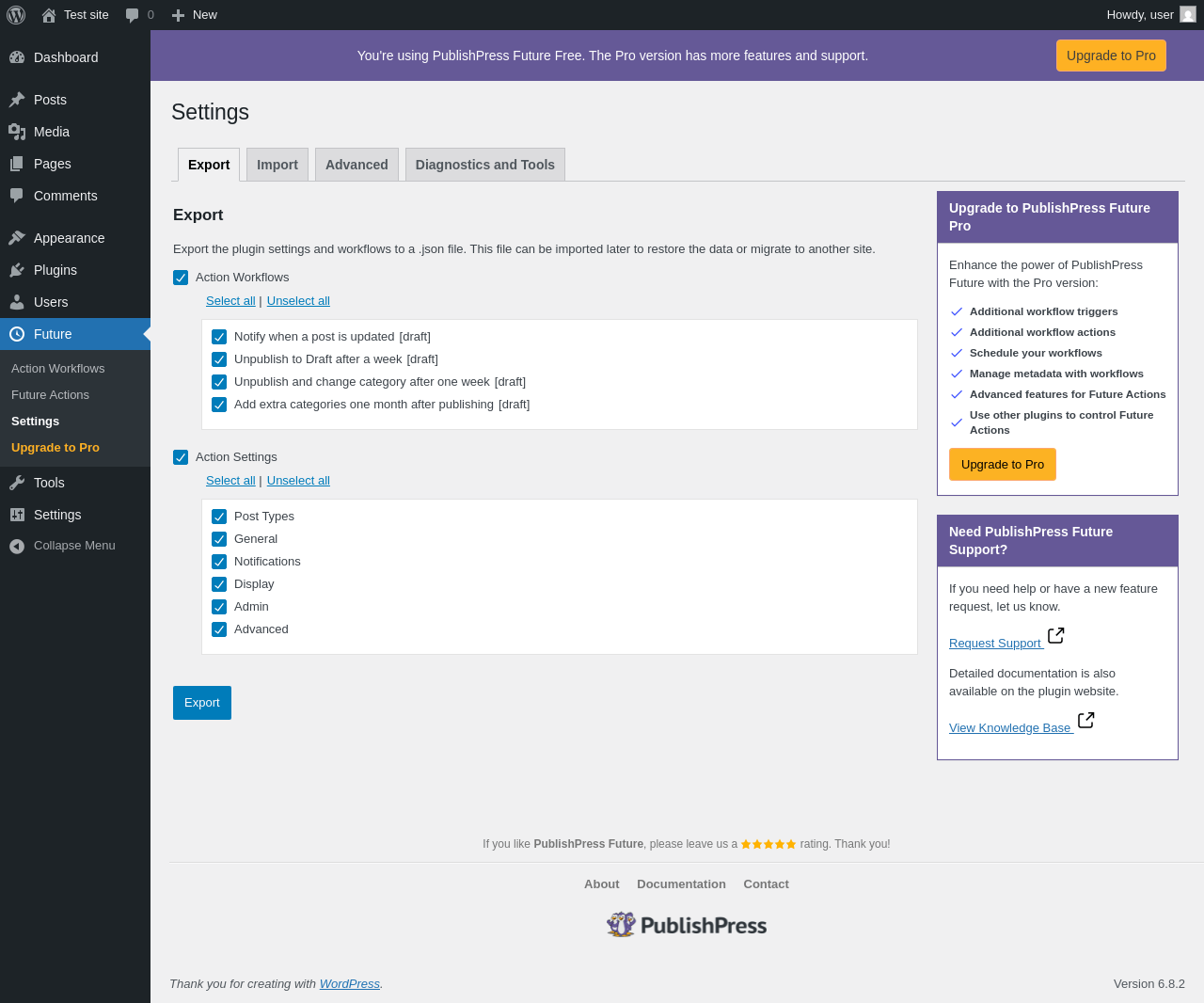The width and height of the screenshot is (1204, 1003).
Task: Open the Diagnostics and Tools tab
Action: coord(485,165)
